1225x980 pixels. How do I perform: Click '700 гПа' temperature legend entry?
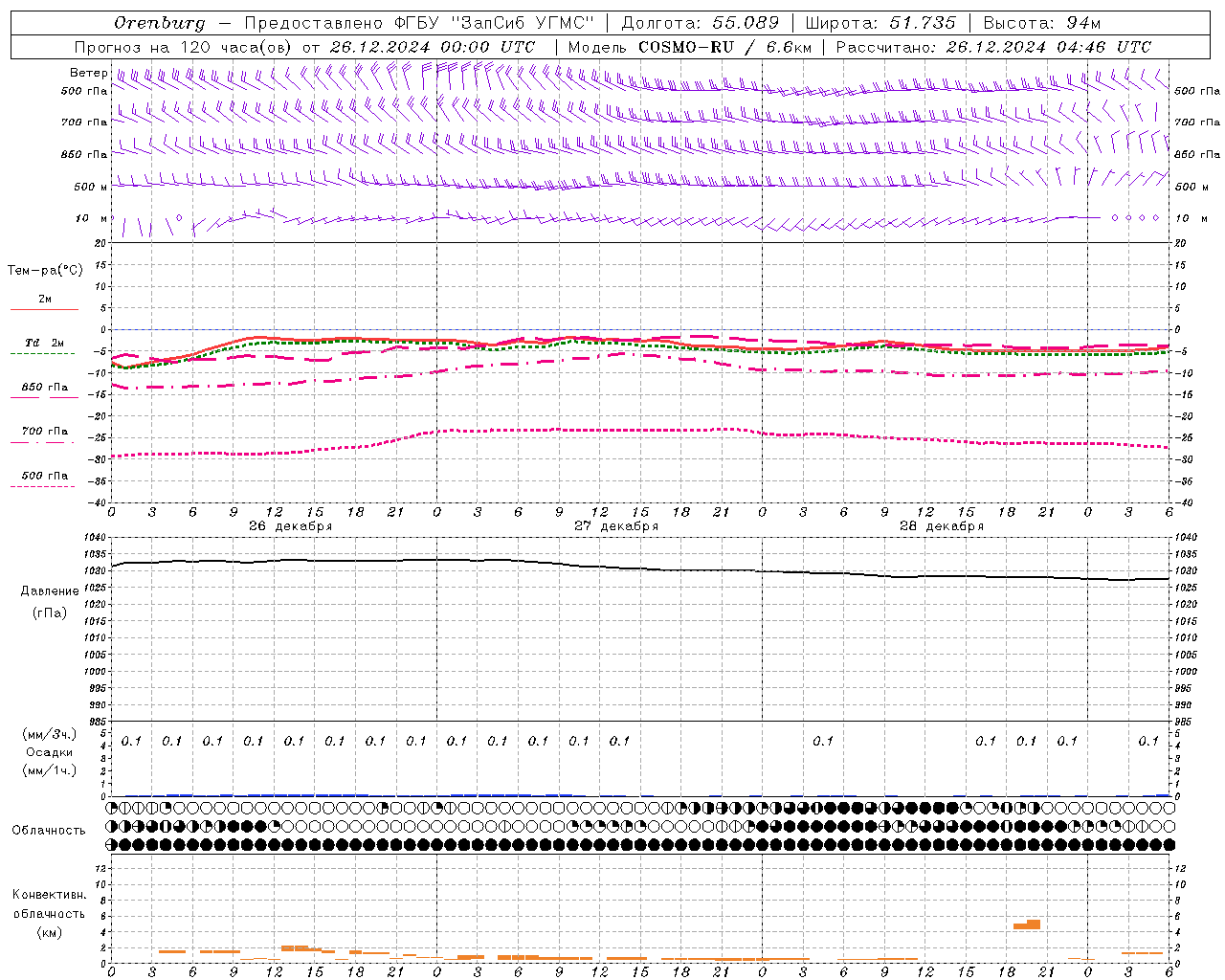[x=45, y=431]
